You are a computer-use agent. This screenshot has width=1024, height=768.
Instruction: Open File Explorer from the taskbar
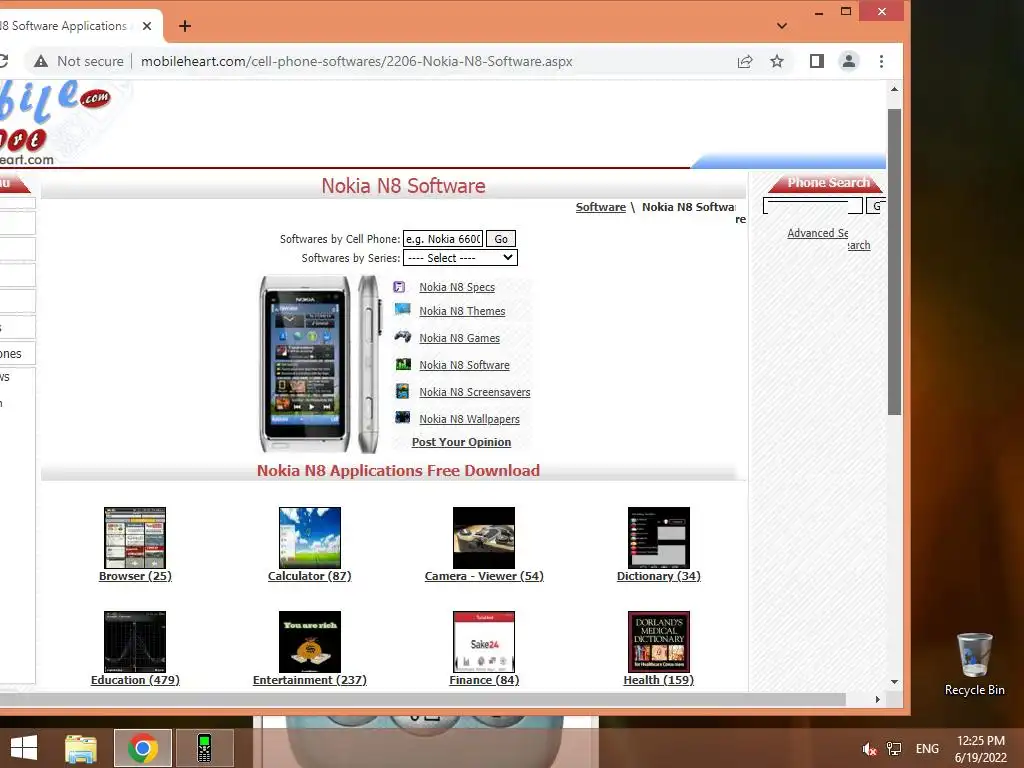tap(81, 748)
